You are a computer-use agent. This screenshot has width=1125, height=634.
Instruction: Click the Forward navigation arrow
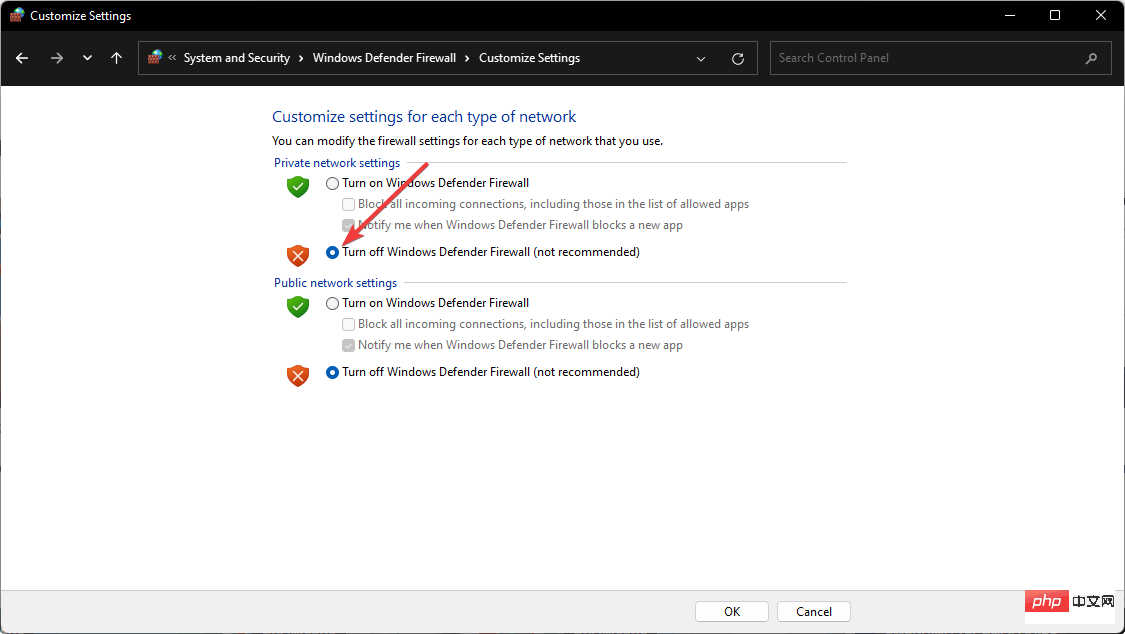[x=56, y=58]
